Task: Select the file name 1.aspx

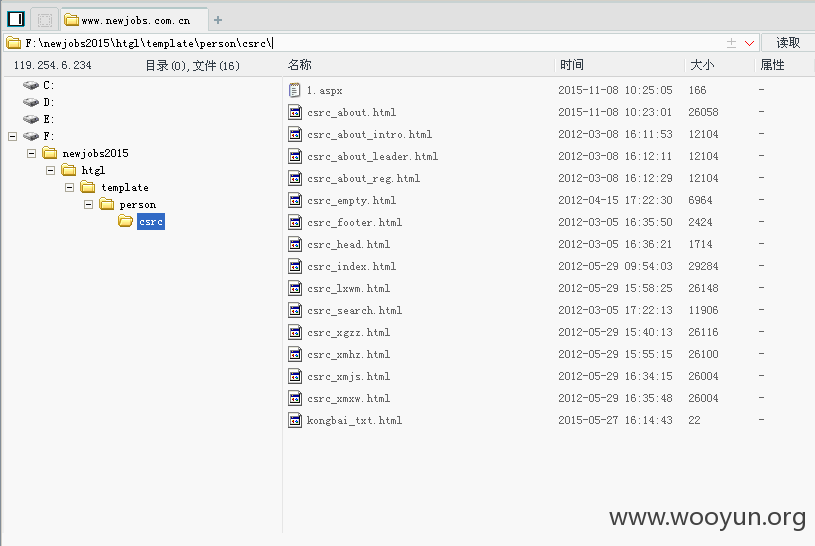Action: coord(324,90)
